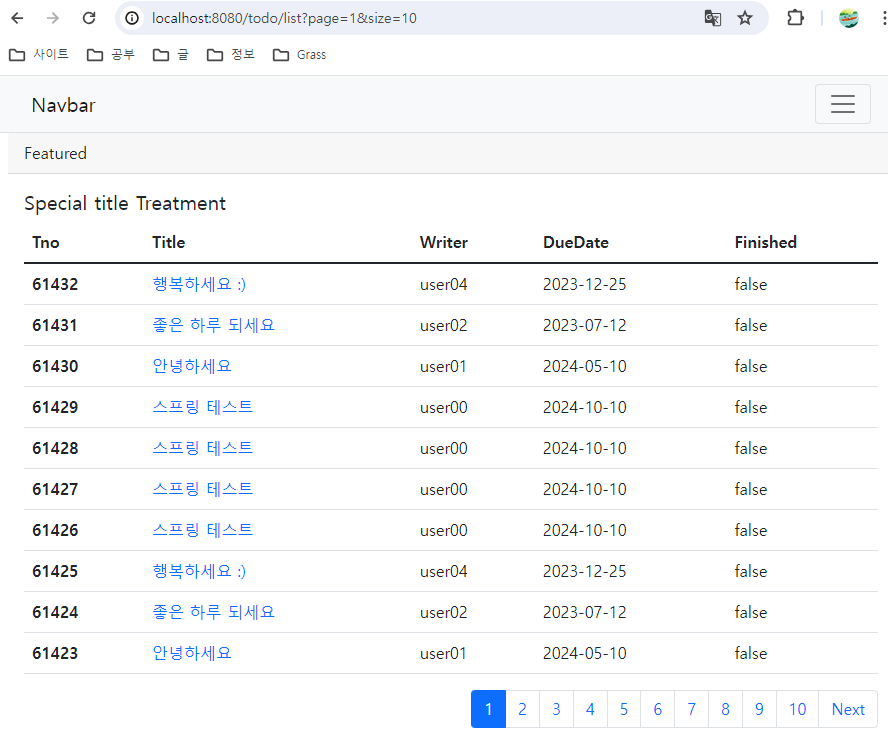This screenshot has width=888, height=748.
Task: Go to pagination page 10
Action: click(797, 709)
